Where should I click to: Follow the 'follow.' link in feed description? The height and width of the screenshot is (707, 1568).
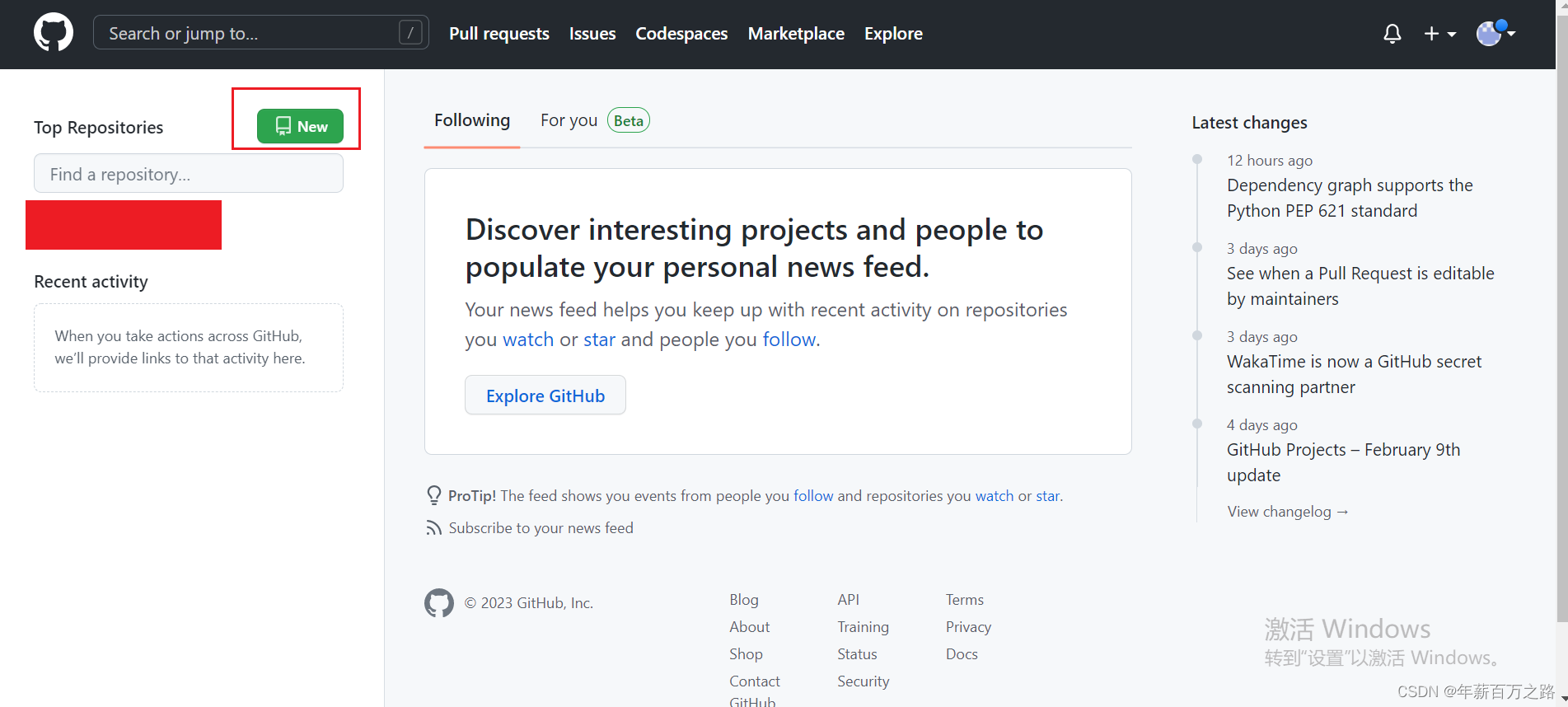tap(791, 339)
